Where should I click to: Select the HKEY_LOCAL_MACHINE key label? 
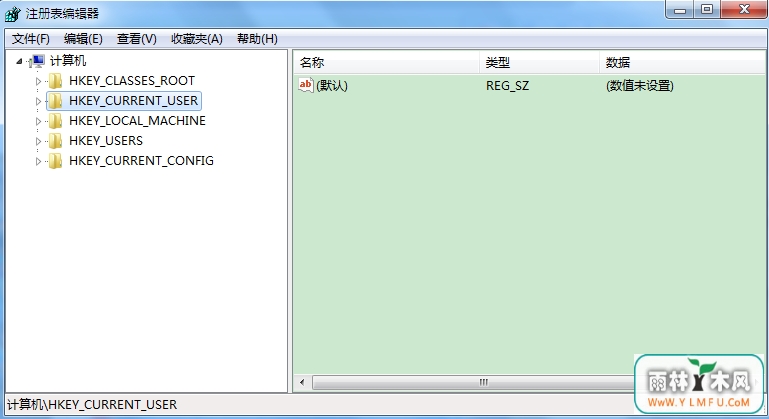pos(137,121)
